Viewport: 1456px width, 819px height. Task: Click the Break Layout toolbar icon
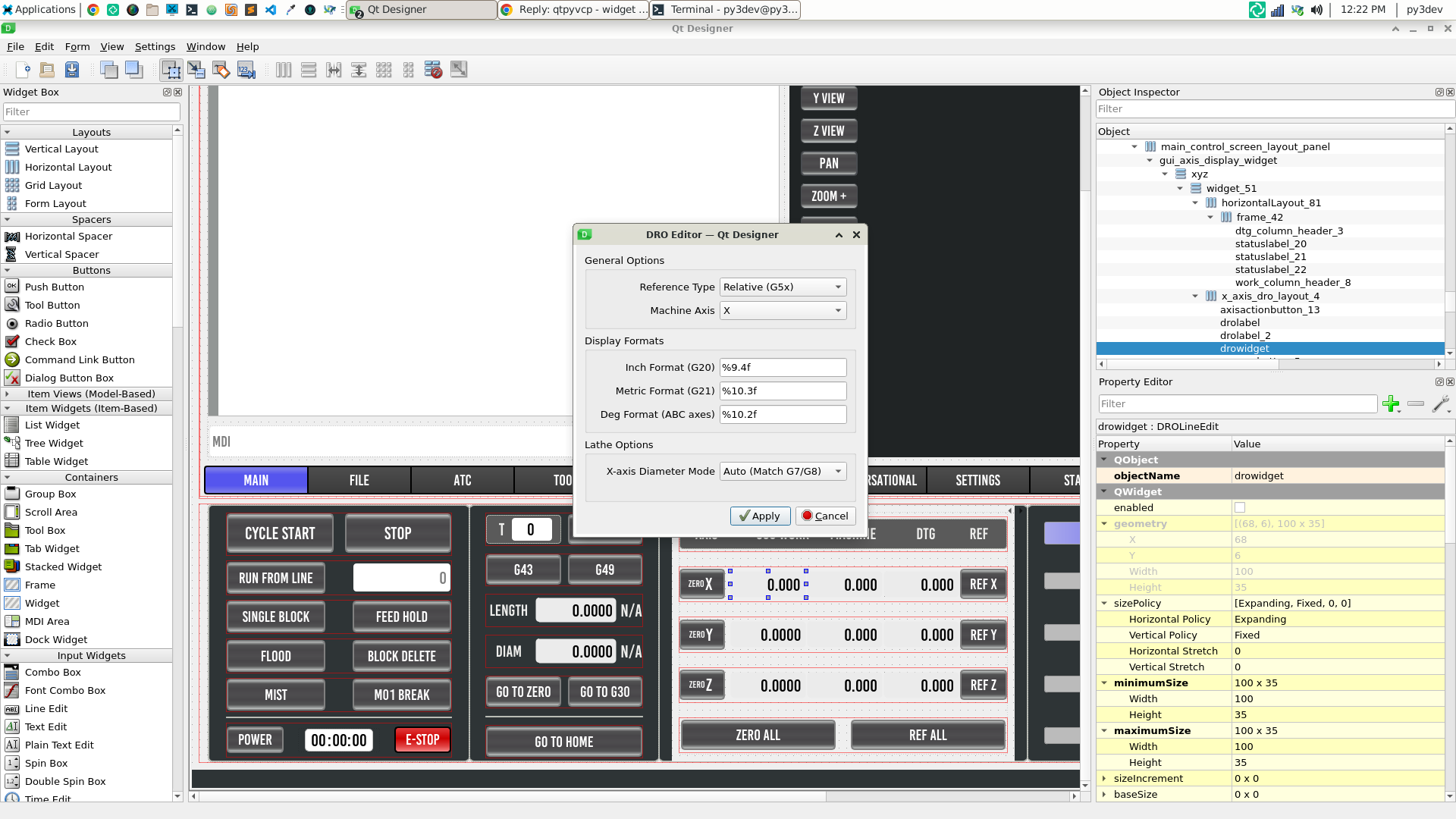tap(434, 70)
